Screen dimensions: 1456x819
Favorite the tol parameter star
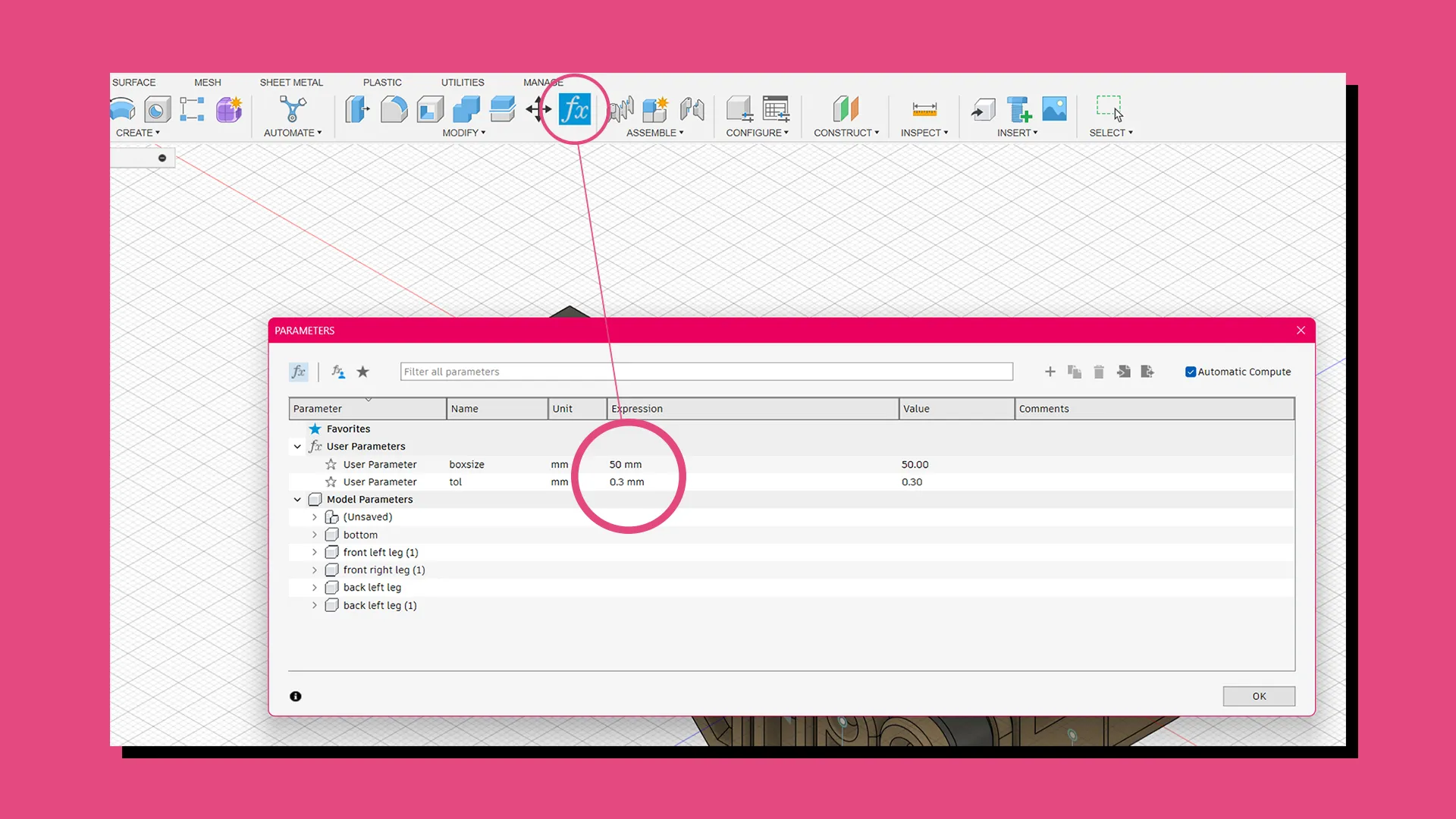pyautogui.click(x=331, y=482)
